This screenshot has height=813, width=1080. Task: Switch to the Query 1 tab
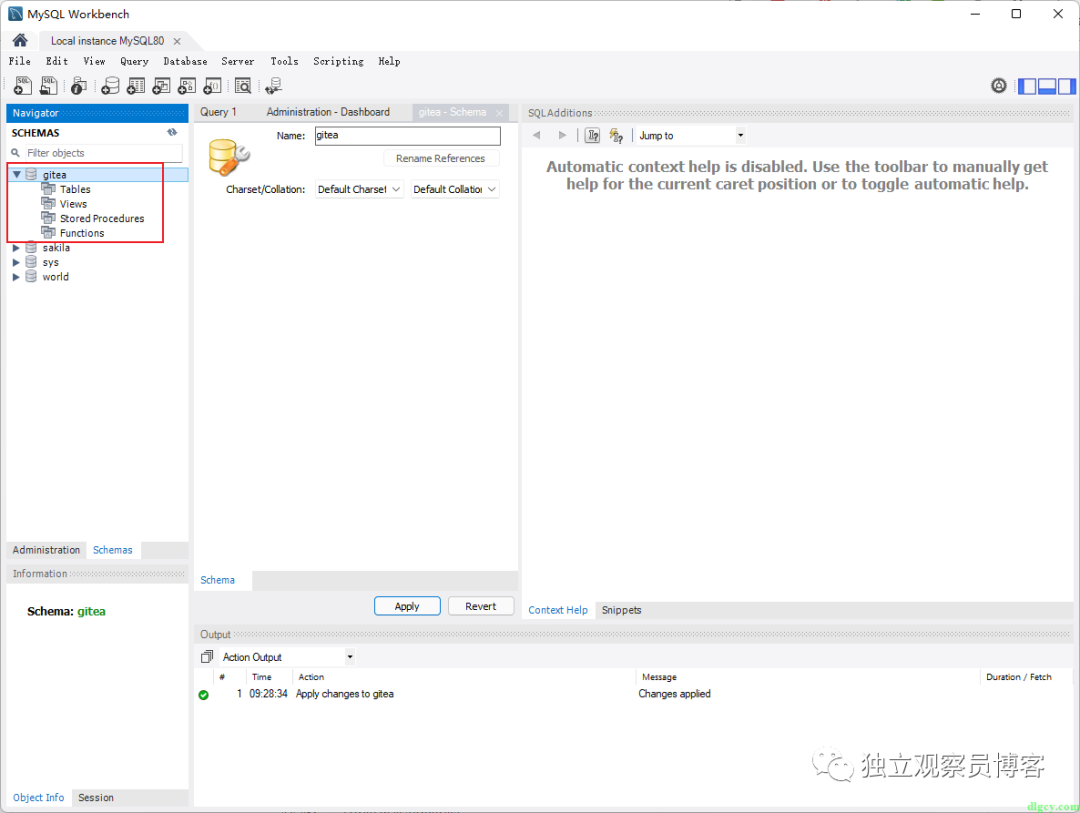tap(218, 112)
